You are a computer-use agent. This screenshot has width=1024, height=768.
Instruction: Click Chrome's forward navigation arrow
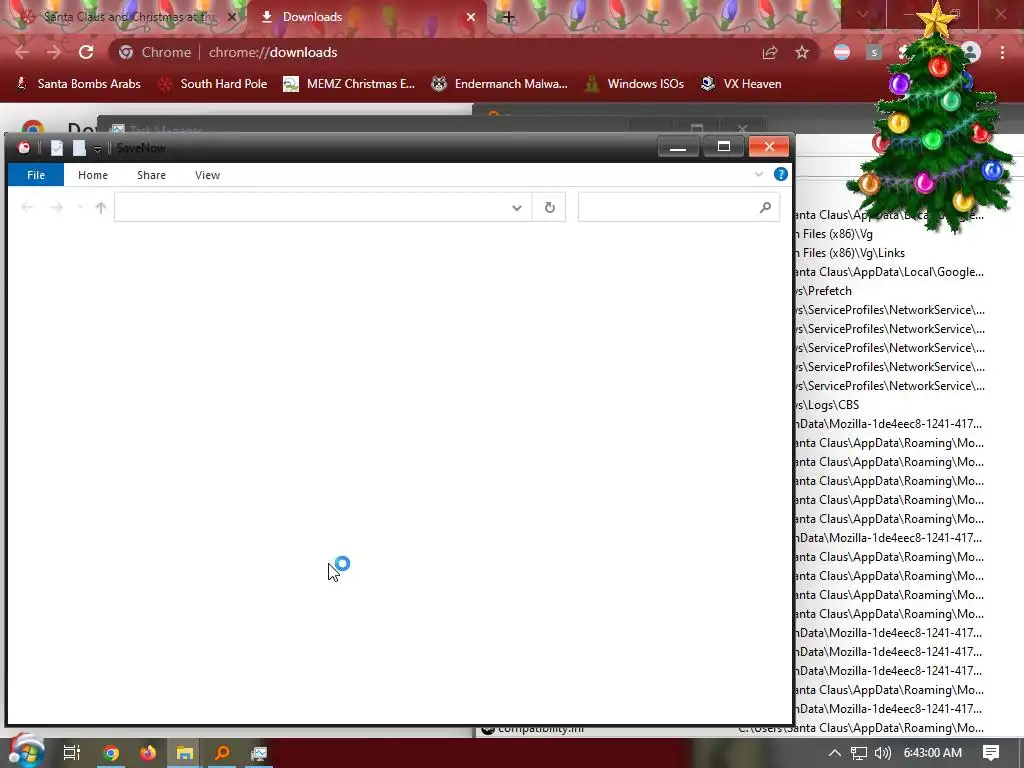54,52
